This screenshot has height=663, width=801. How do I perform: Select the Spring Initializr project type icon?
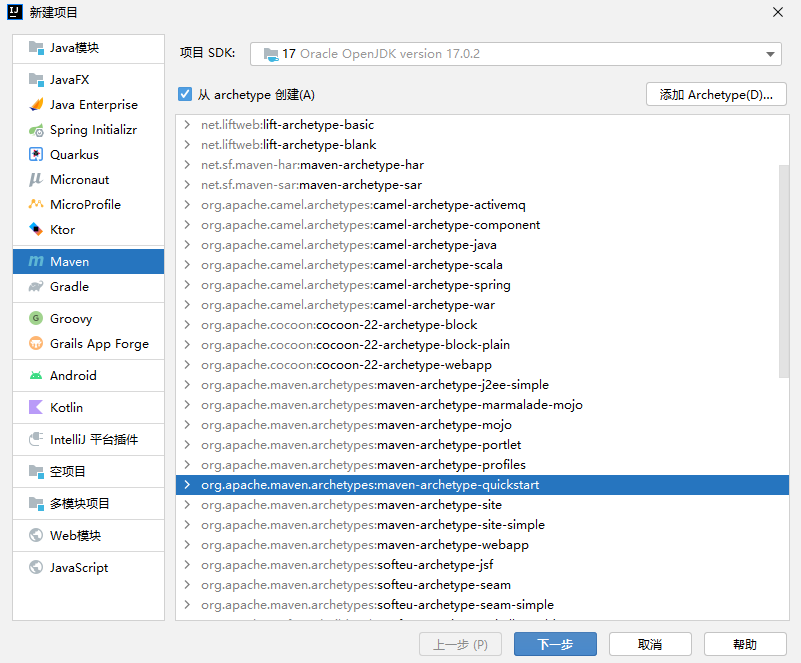pos(36,130)
